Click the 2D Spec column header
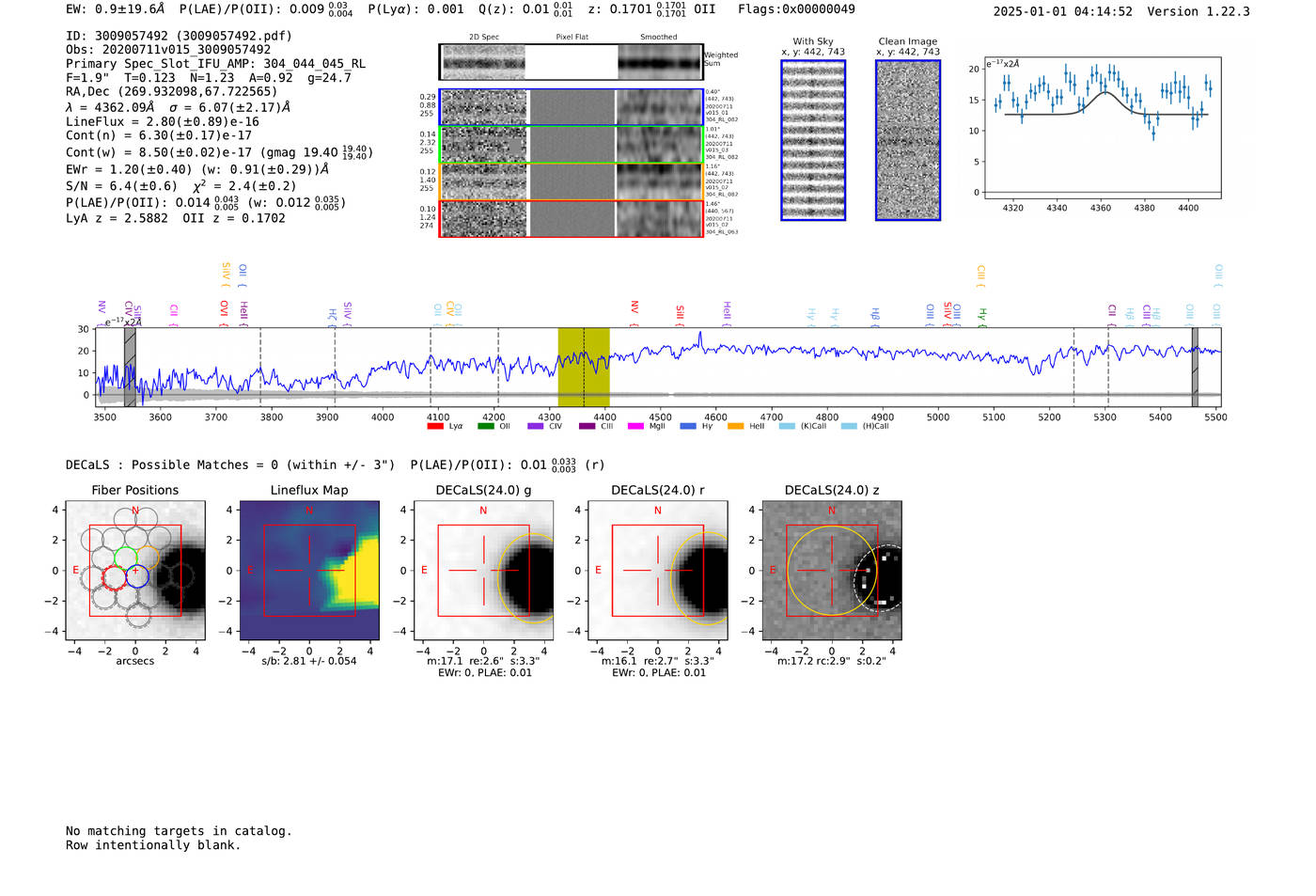Viewport: 1316px width, 896px height. [x=484, y=38]
